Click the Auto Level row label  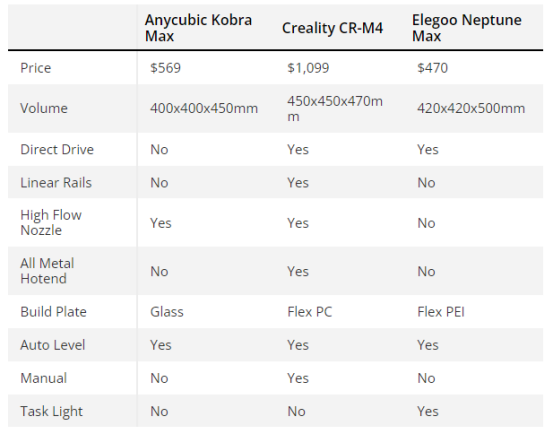(x=53, y=345)
